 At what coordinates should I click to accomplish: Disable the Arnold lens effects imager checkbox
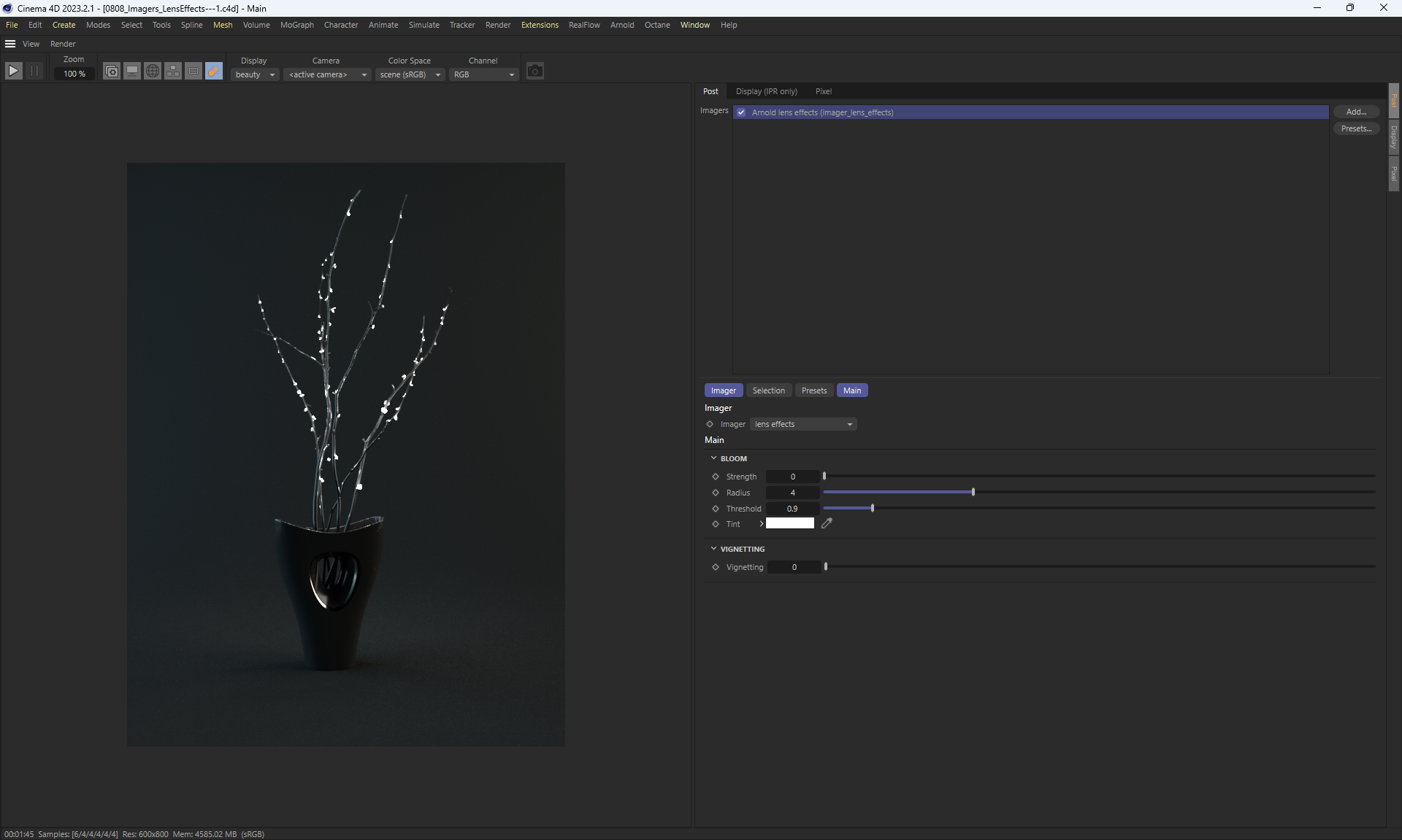(x=741, y=112)
